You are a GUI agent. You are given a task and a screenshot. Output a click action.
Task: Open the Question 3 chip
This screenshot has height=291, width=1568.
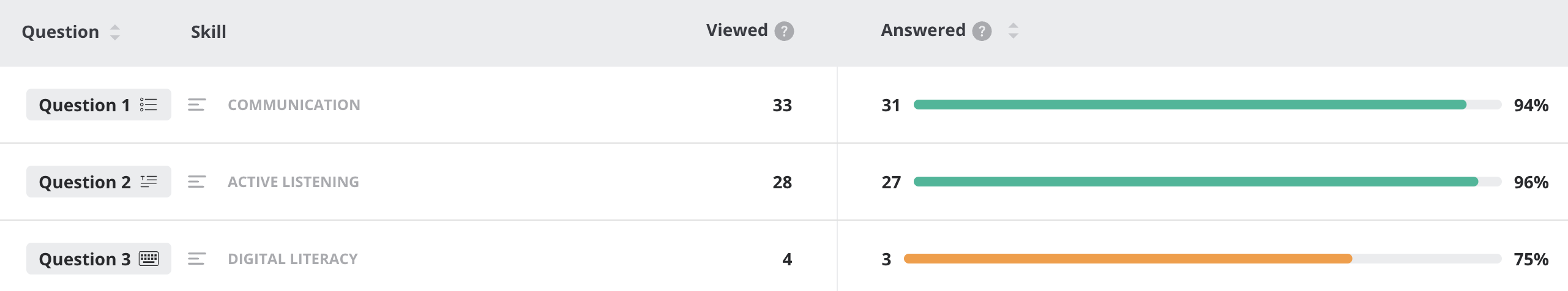(99, 259)
